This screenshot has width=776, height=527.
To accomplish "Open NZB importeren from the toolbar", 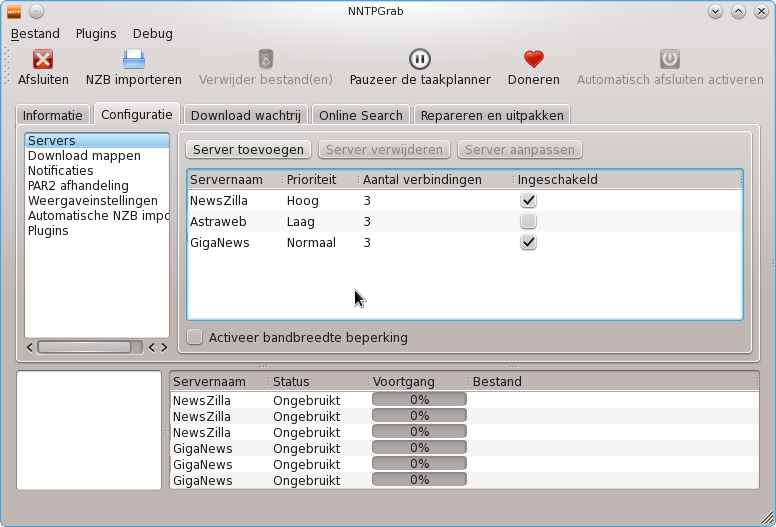I will click(133, 60).
